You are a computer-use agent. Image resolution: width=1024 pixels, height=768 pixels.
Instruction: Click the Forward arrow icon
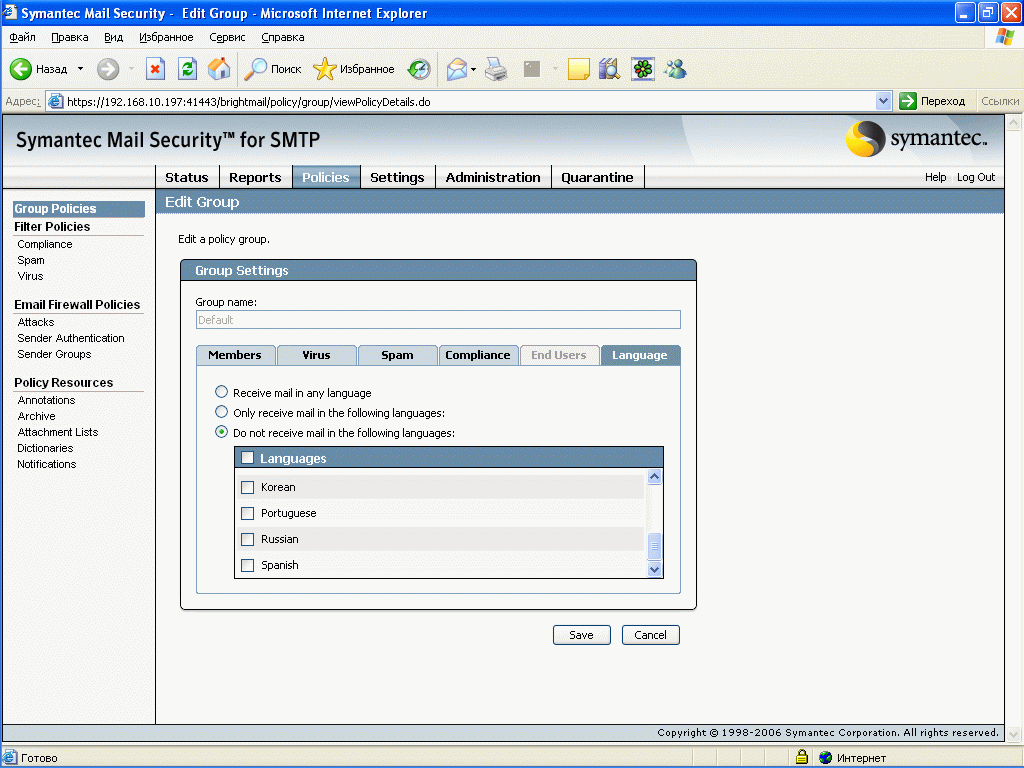click(x=108, y=69)
